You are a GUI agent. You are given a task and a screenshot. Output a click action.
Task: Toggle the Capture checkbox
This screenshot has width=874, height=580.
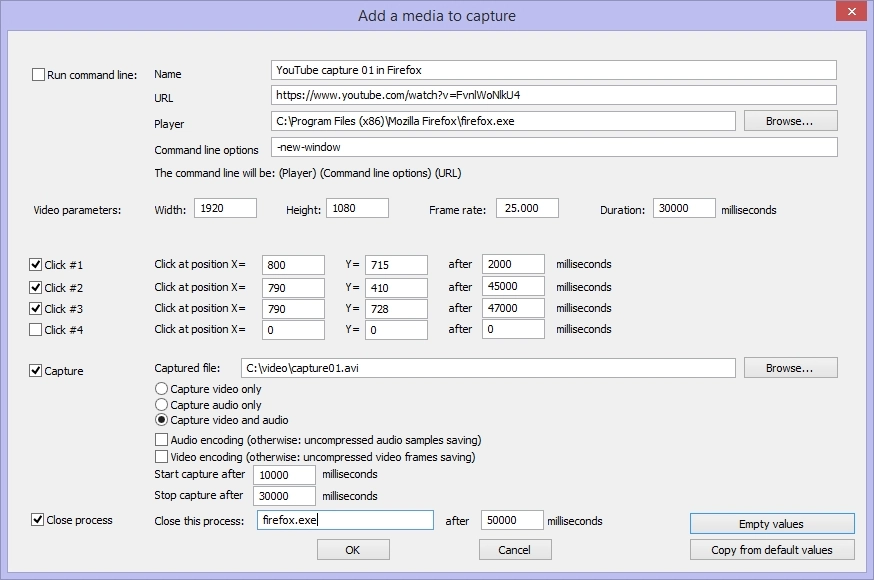[36, 371]
